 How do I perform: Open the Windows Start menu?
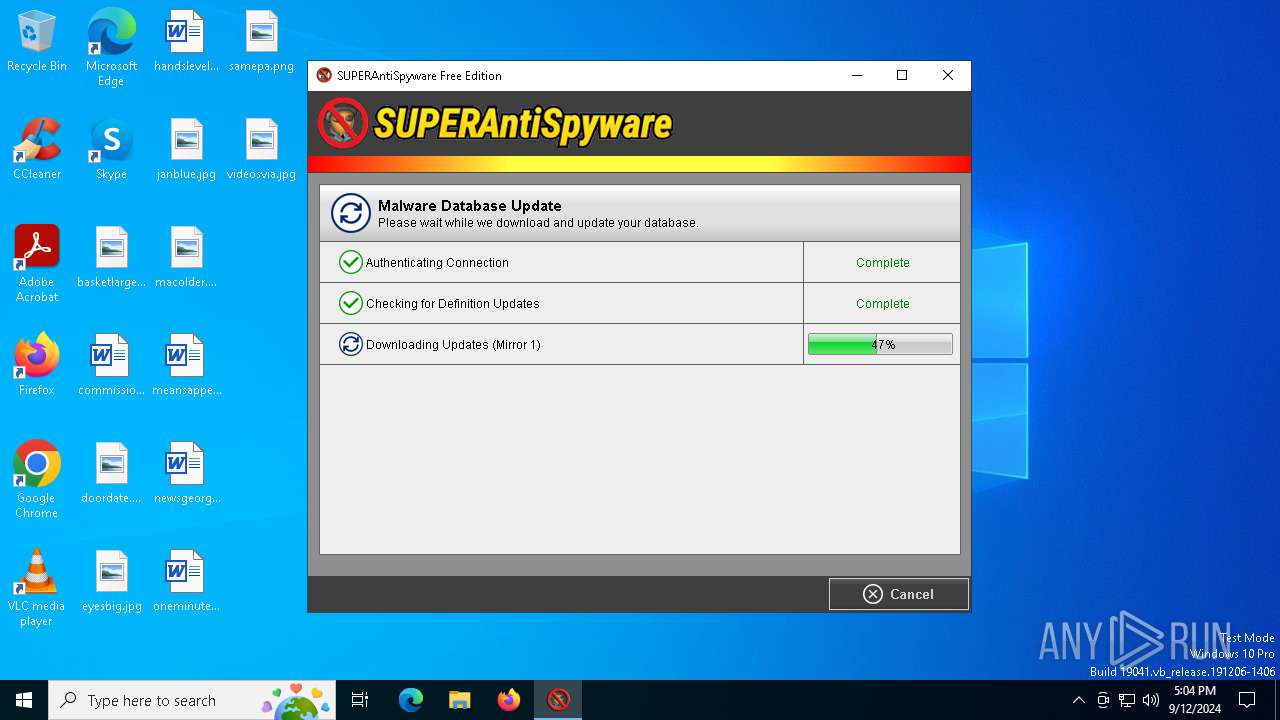pyautogui.click(x=24, y=700)
